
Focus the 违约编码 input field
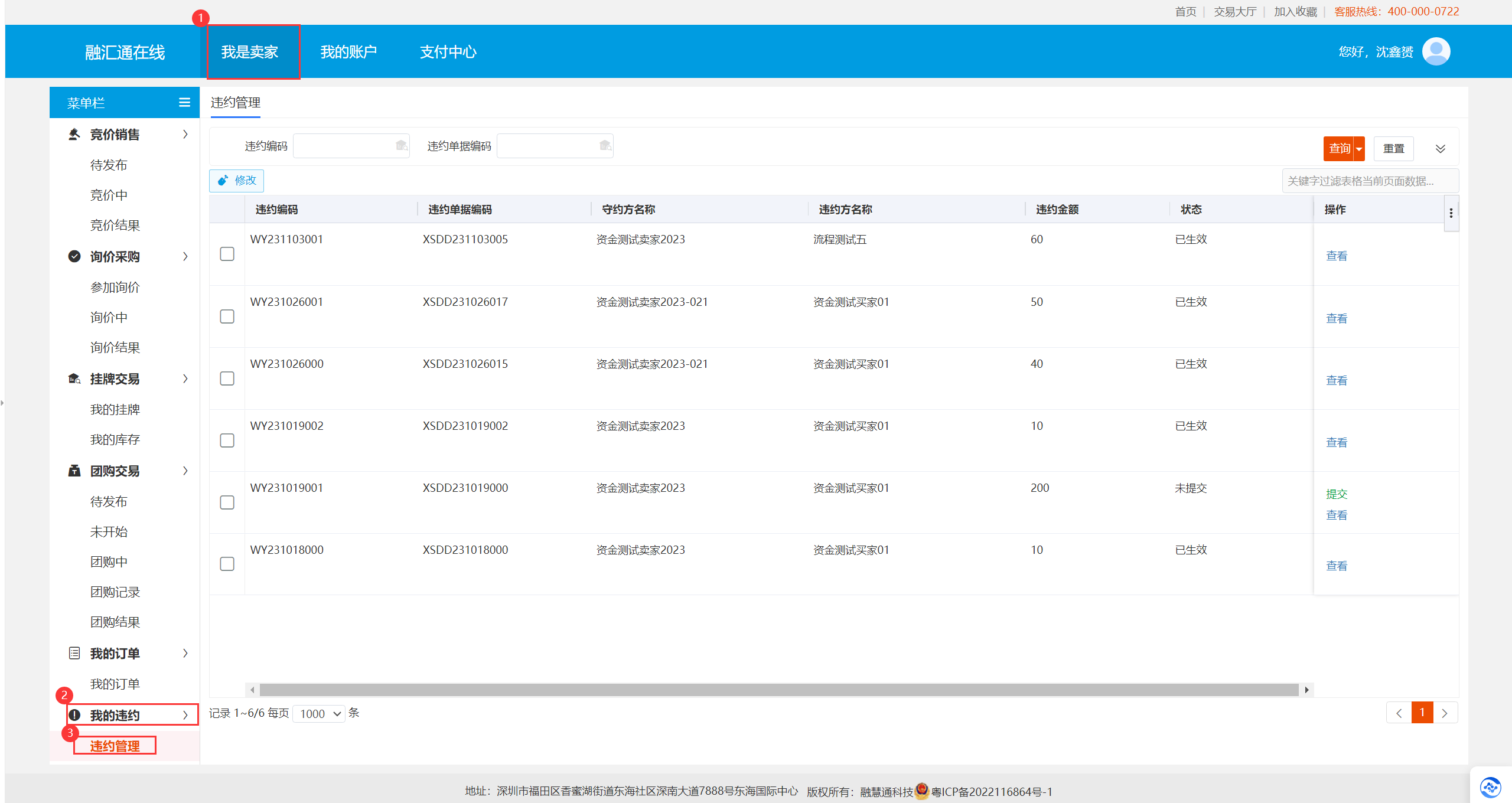pyautogui.click(x=351, y=146)
